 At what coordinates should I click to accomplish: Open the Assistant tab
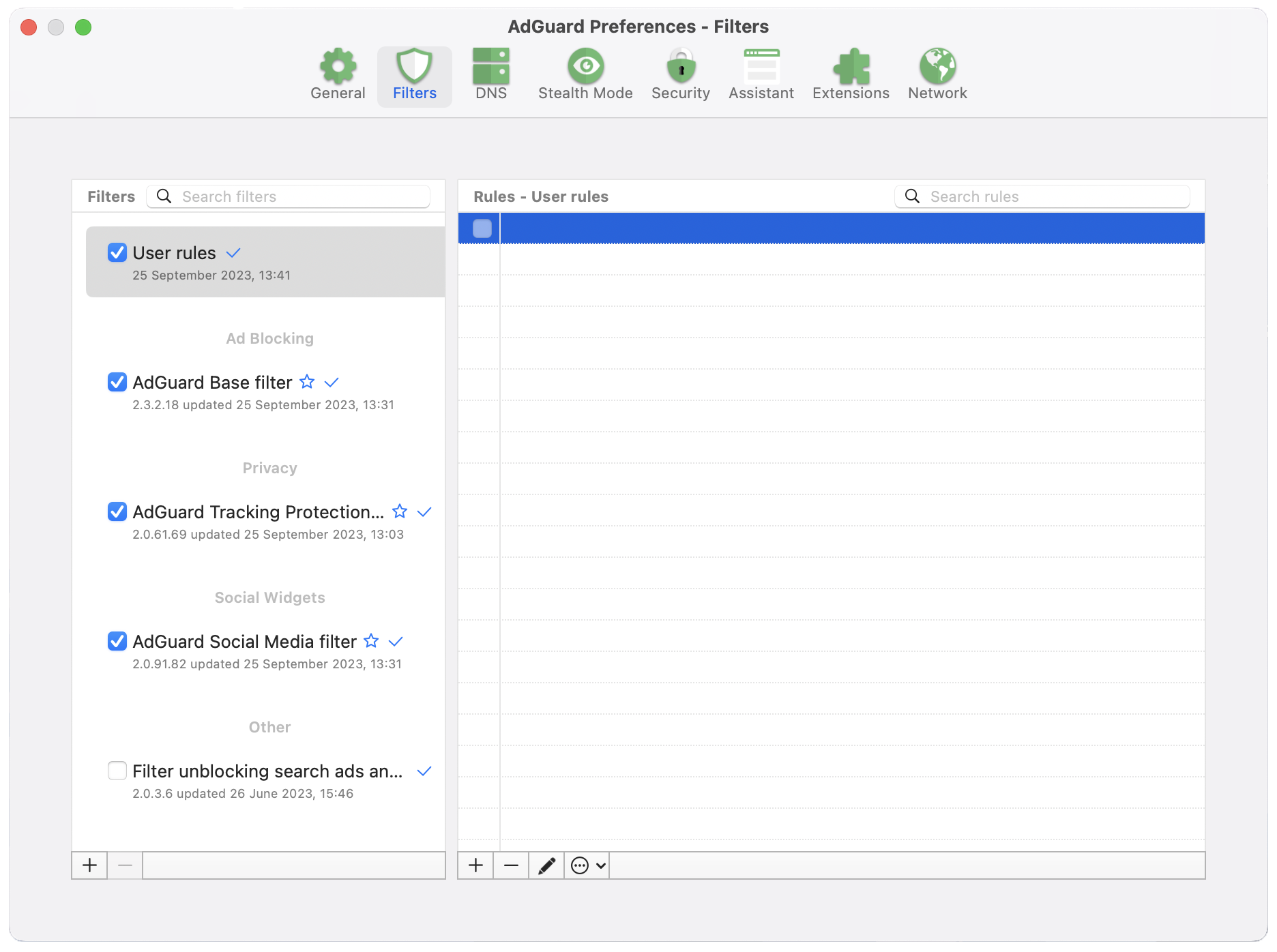[x=761, y=76]
